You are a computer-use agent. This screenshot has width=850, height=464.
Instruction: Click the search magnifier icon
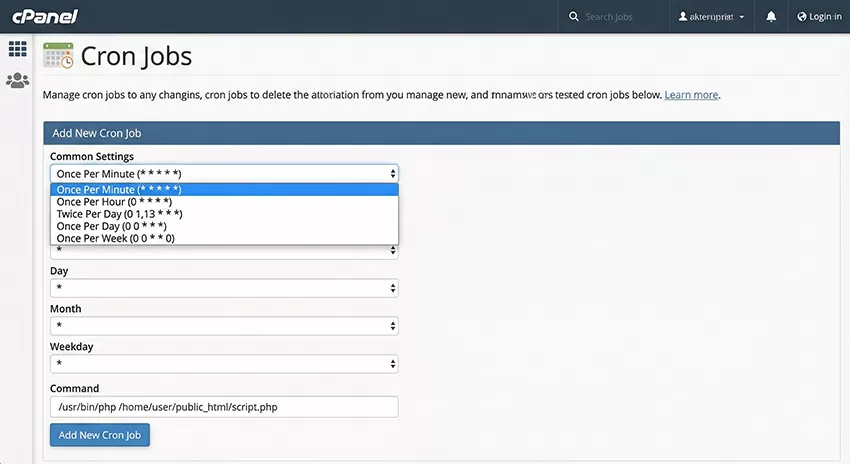(x=574, y=17)
